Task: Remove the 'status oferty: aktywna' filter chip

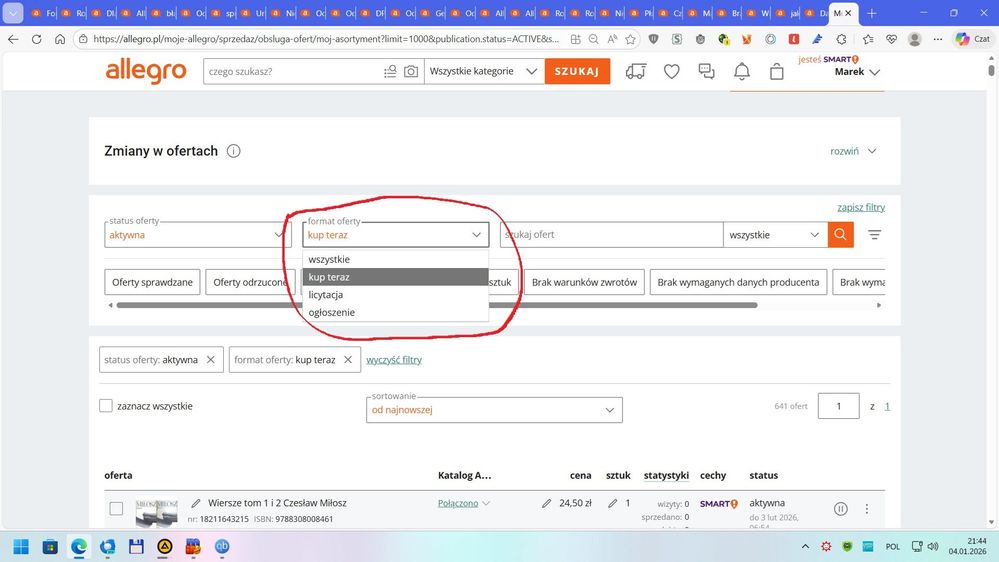Action: 210,360
